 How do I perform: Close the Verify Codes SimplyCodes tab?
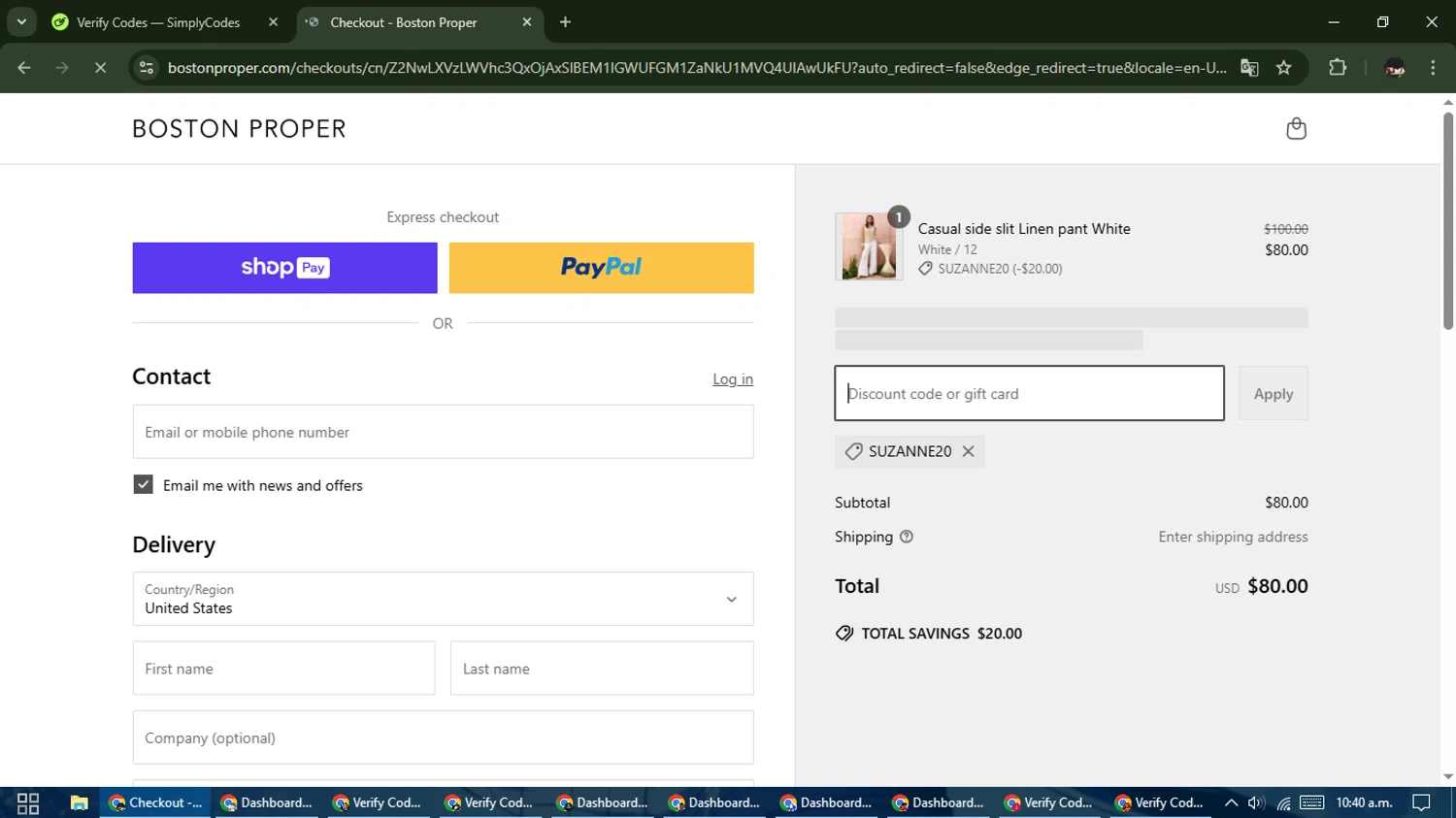(273, 21)
